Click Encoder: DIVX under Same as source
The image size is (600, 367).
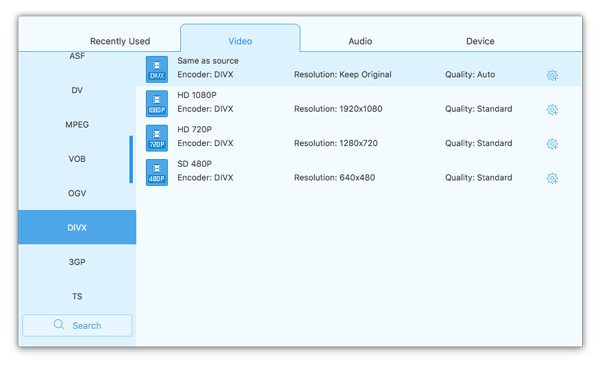tap(205, 75)
